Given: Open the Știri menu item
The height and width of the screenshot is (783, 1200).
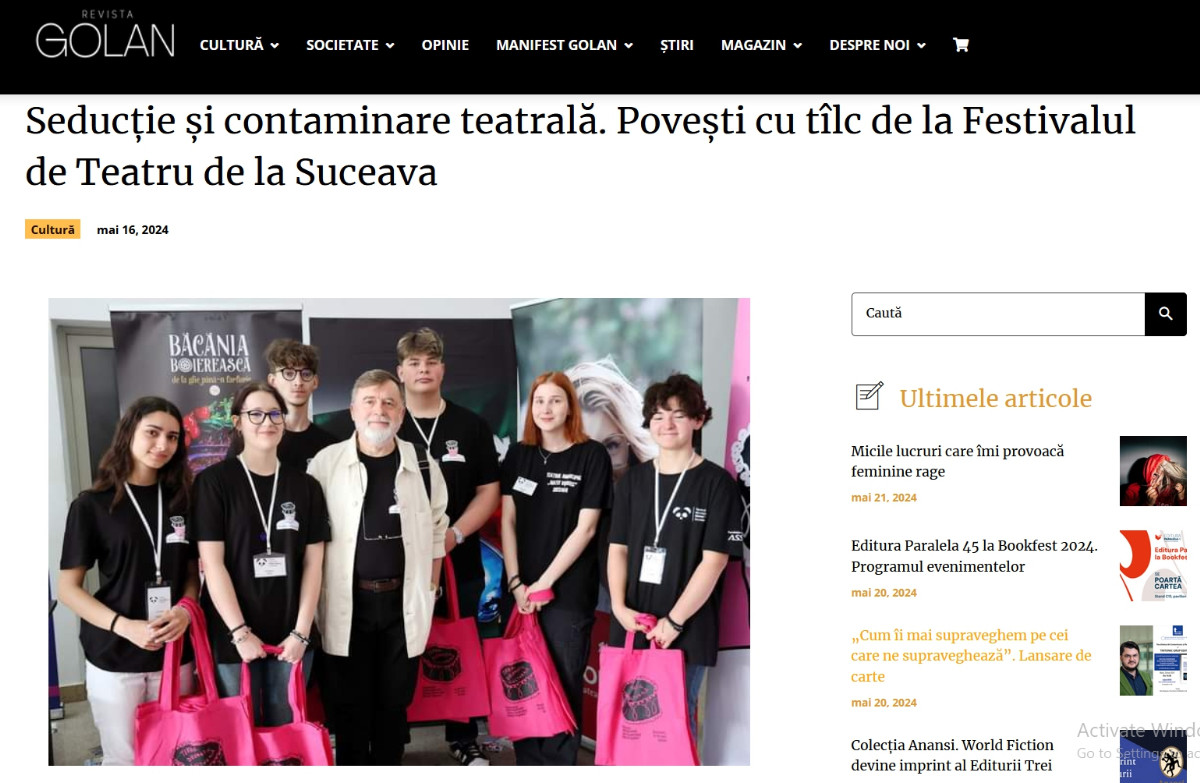Looking at the screenshot, I should 677,45.
